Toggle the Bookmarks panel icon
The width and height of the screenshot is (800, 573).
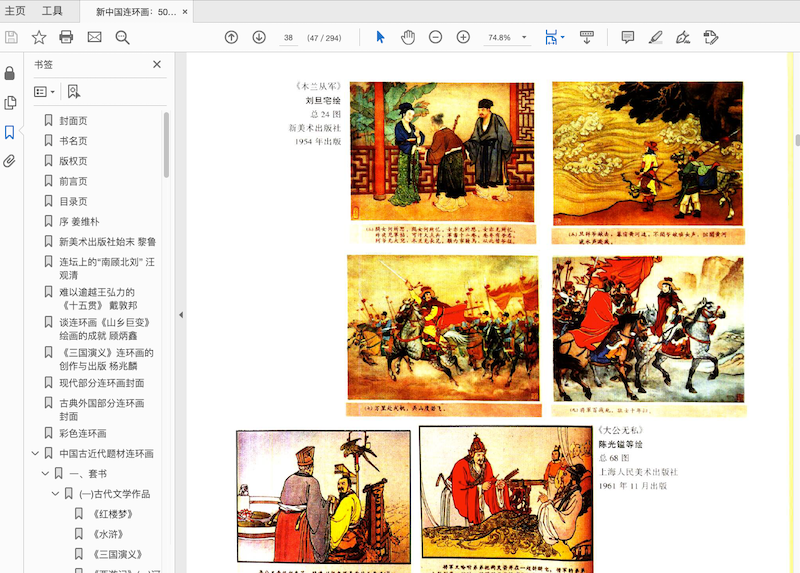tap(10, 132)
